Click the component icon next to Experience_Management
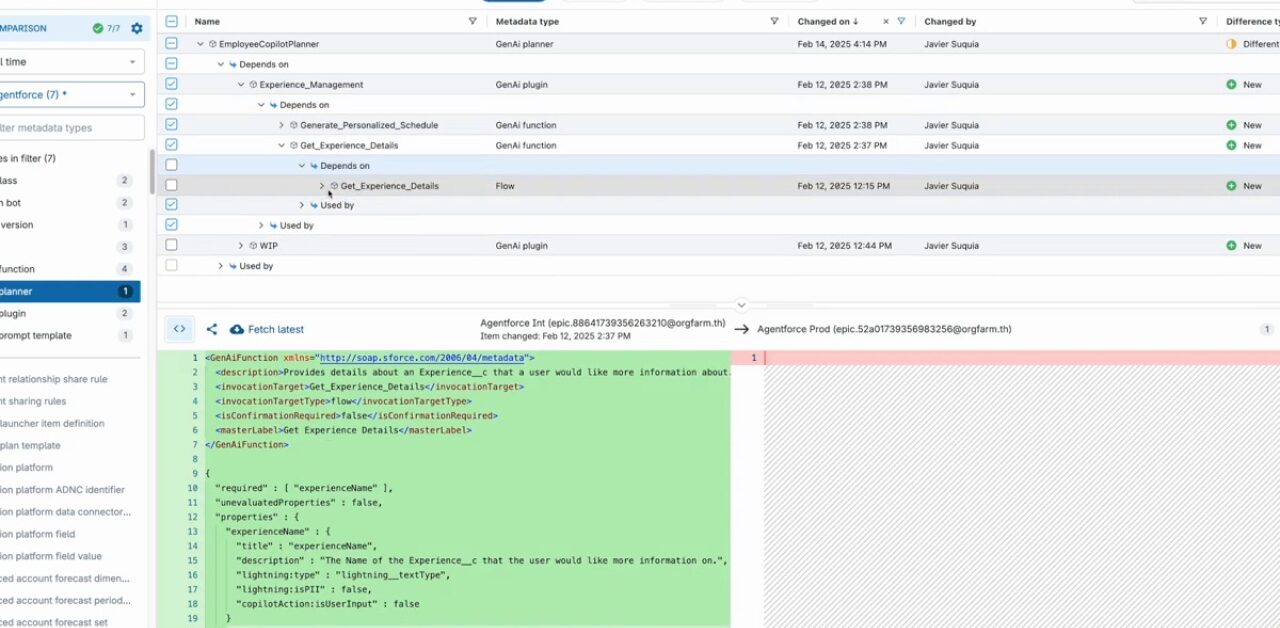Screen dimensions: 1280x628 pos(253,85)
